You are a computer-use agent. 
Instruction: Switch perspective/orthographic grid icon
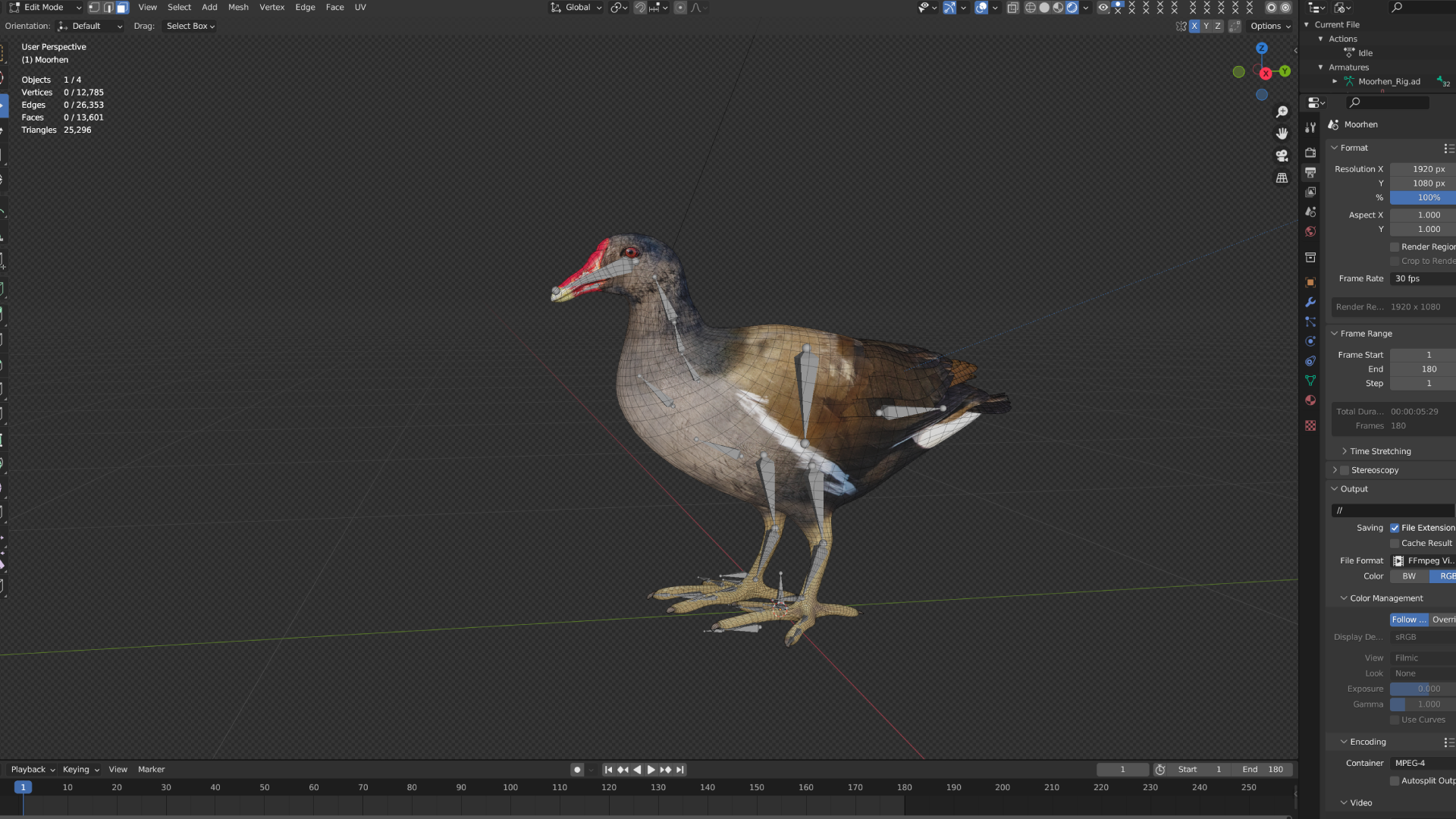click(1282, 177)
